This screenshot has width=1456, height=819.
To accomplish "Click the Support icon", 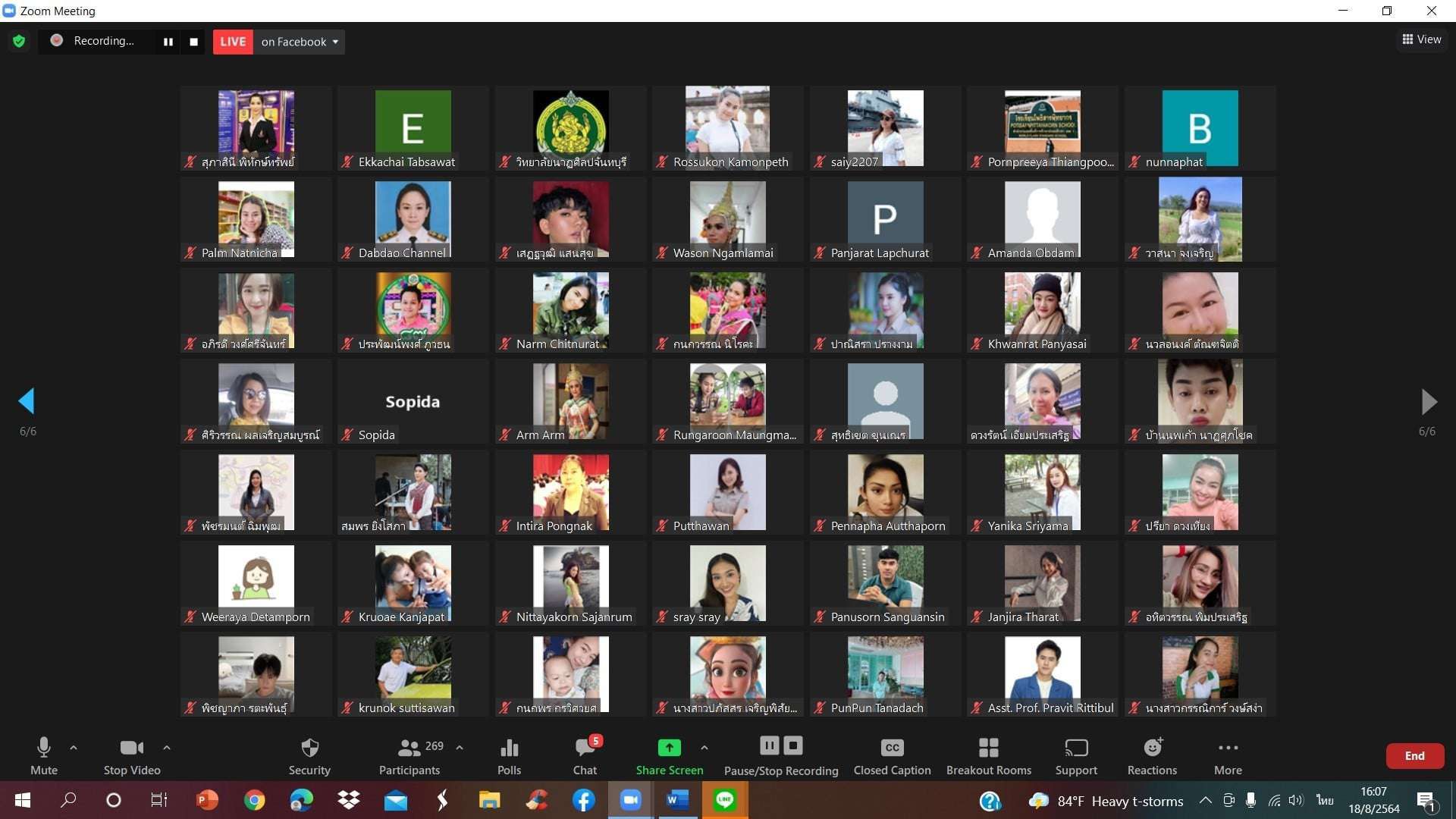I will (x=1075, y=748).
